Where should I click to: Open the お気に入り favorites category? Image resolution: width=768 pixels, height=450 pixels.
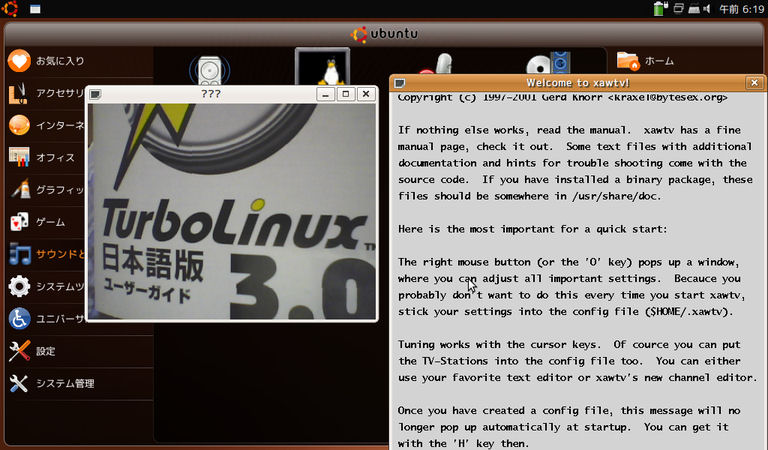coord(78,61)
